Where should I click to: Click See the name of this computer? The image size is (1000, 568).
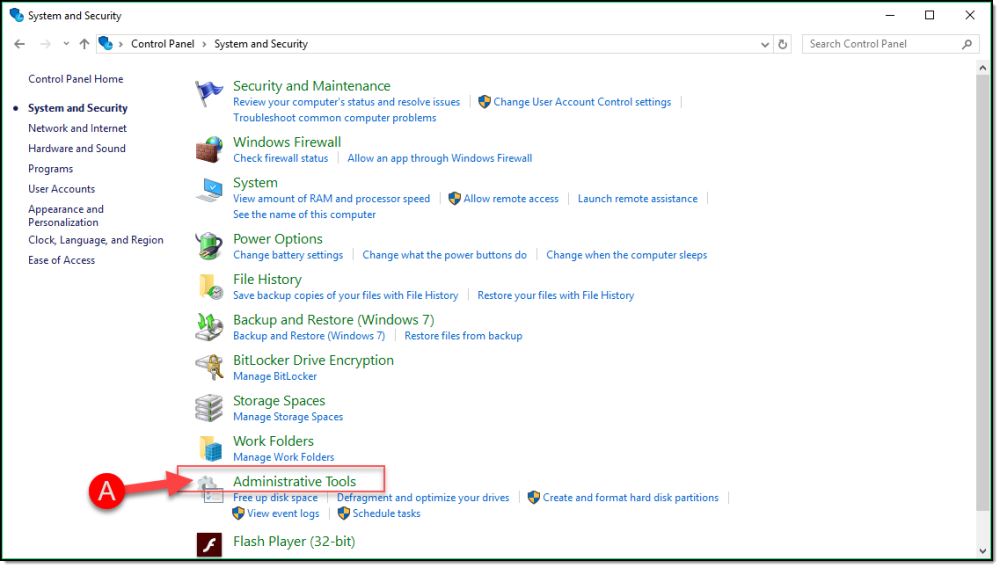[304, 215]
